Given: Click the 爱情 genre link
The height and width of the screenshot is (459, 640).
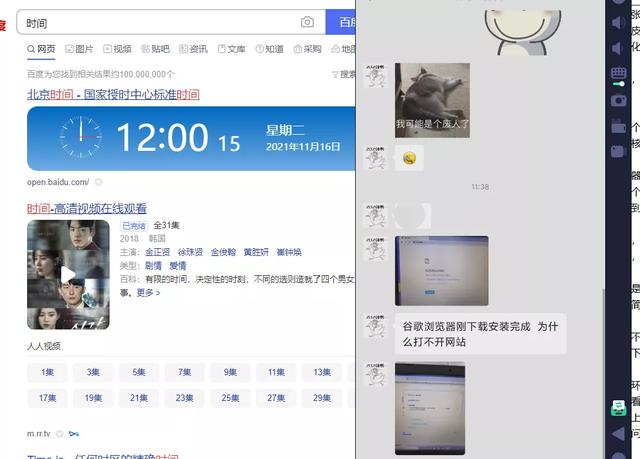Looking at the screenshot, I should click(x=178, y=266).
